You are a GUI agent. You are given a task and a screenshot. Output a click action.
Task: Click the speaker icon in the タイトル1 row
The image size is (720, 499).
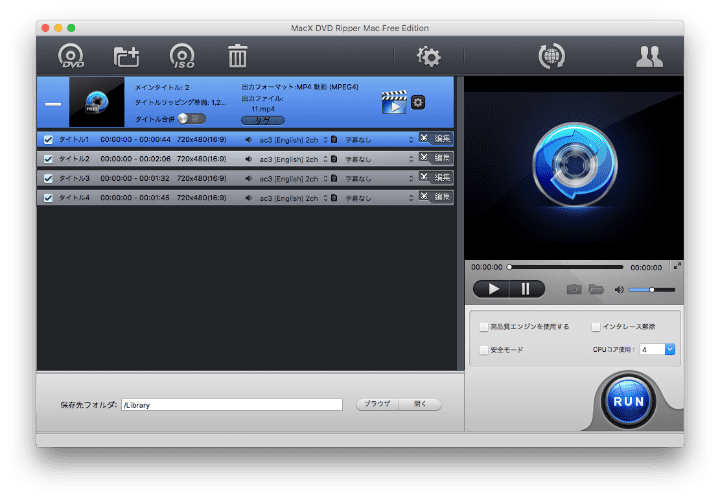click(248, 140)
